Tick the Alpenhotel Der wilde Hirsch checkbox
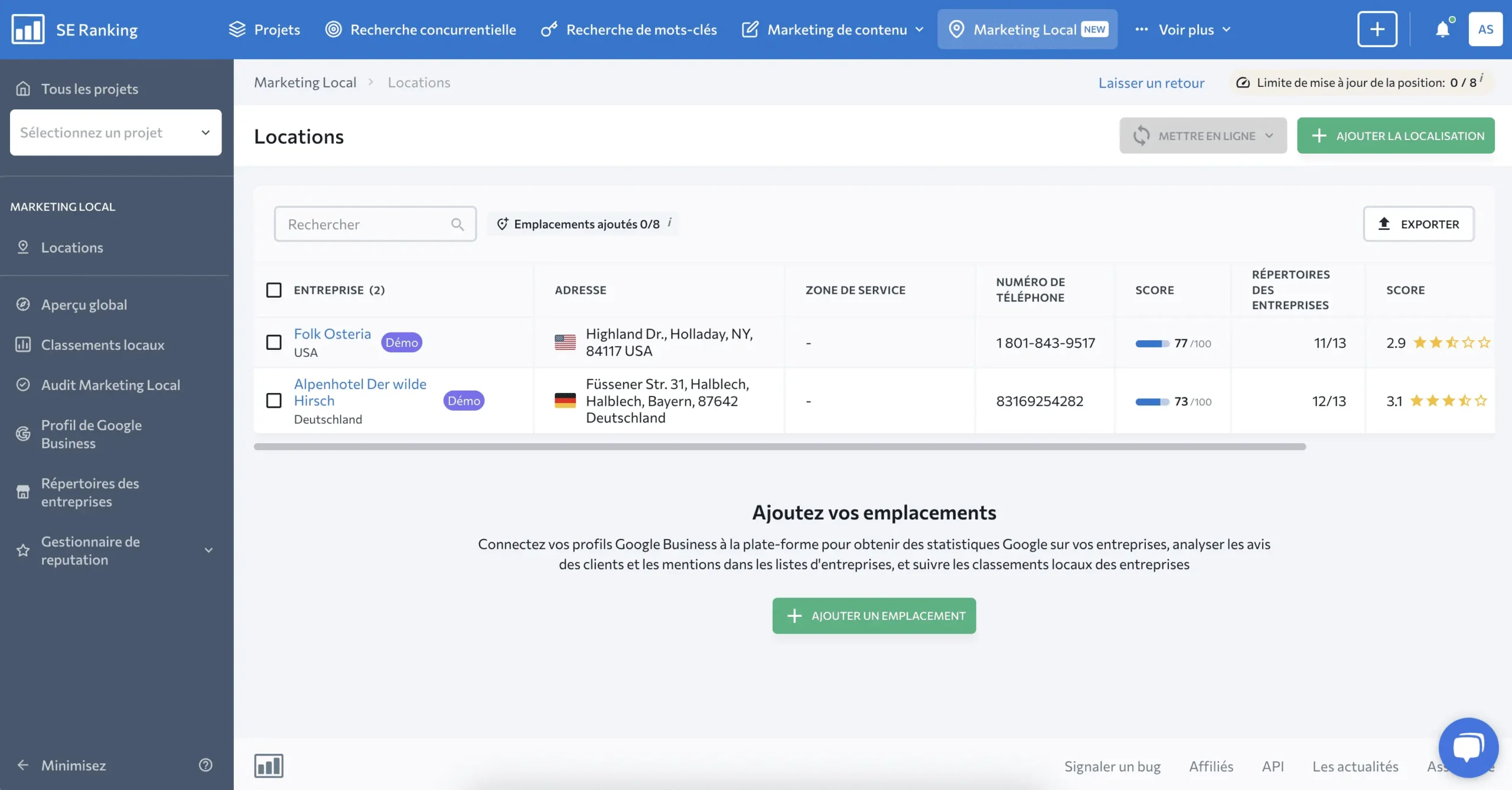Screen dimensions: 1512x790 (273, 401)
